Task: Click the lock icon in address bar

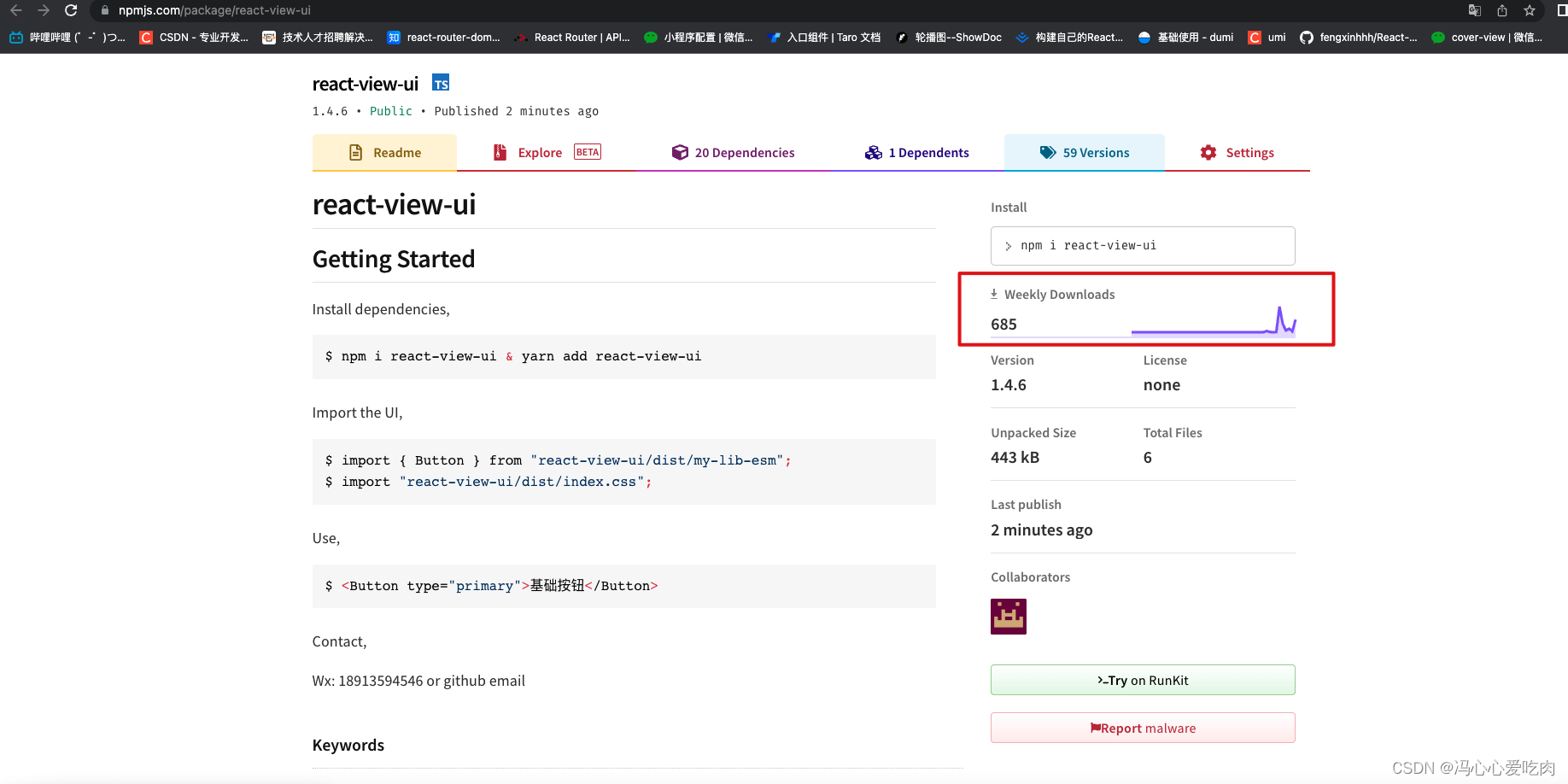Action: coord(105,10)
